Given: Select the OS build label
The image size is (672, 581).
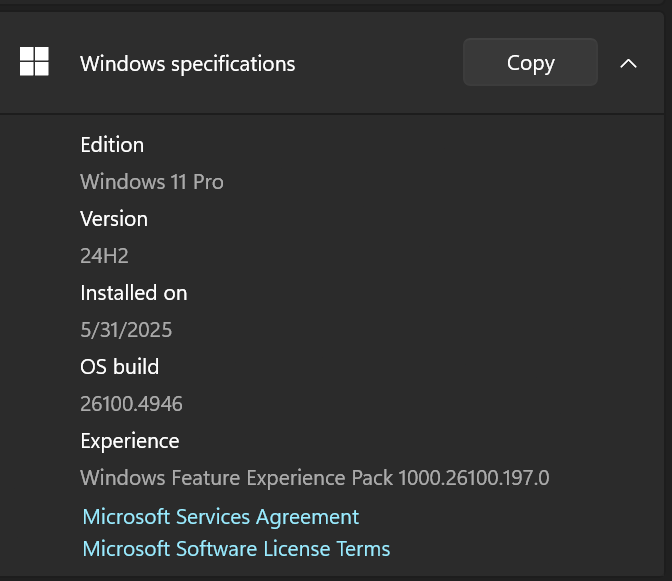Looking at the screenshot, I should click(119, 367).
